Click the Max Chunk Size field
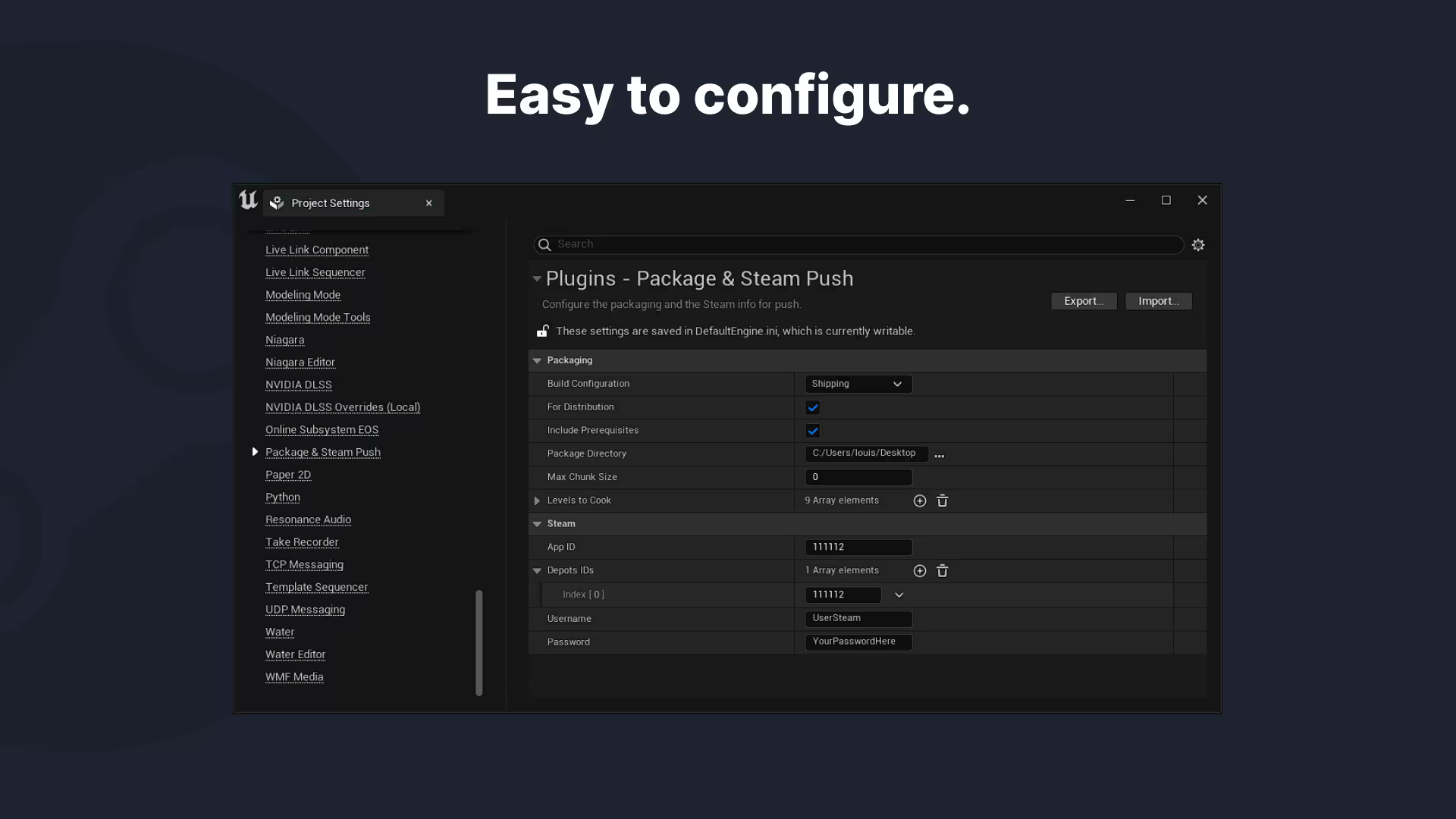Screen dimensions: 1456x819 click(858, 477)
